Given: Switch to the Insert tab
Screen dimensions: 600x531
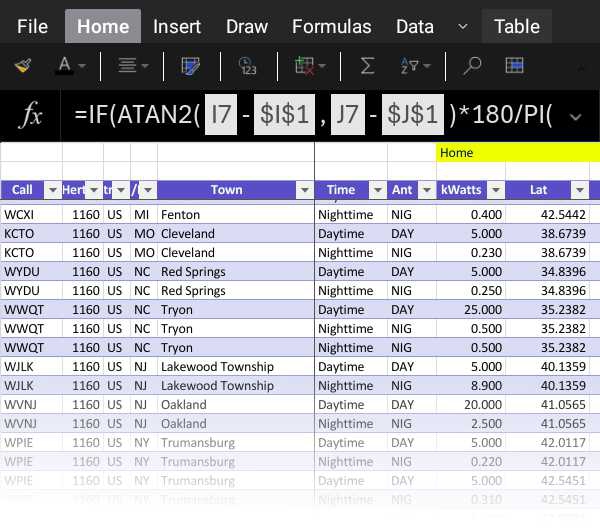Looking at the screenshot, I should click(x=177, y=27).
